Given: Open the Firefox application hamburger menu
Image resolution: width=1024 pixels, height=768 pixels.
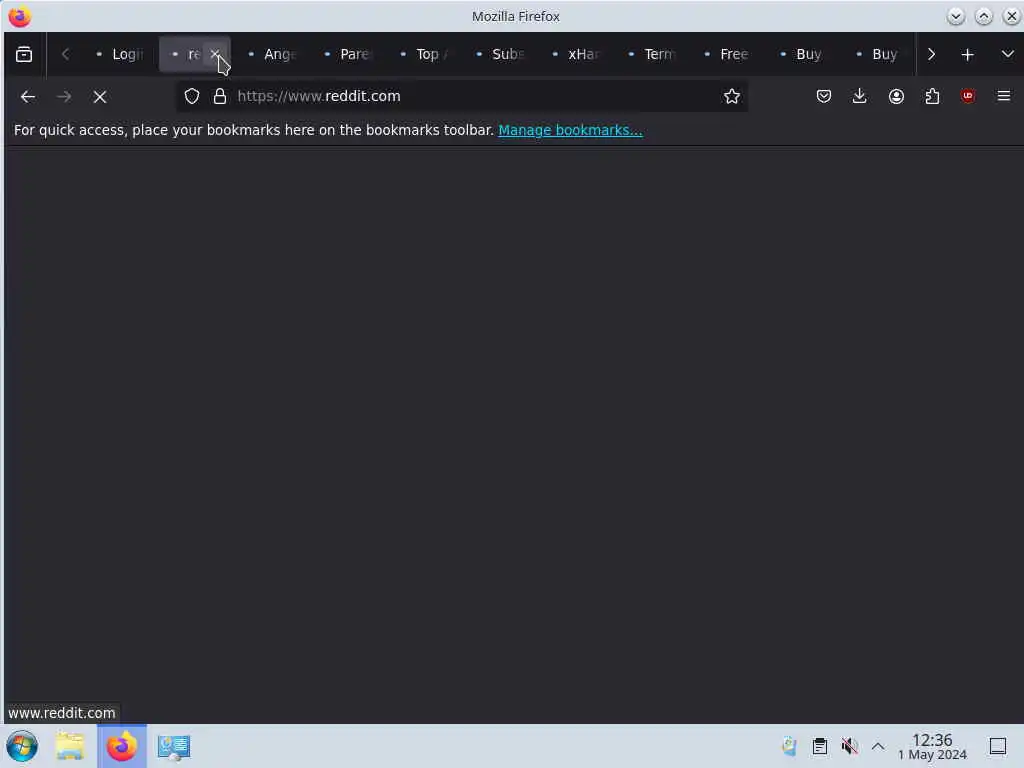Looking at the screenshot, I should pos(1004,97).
